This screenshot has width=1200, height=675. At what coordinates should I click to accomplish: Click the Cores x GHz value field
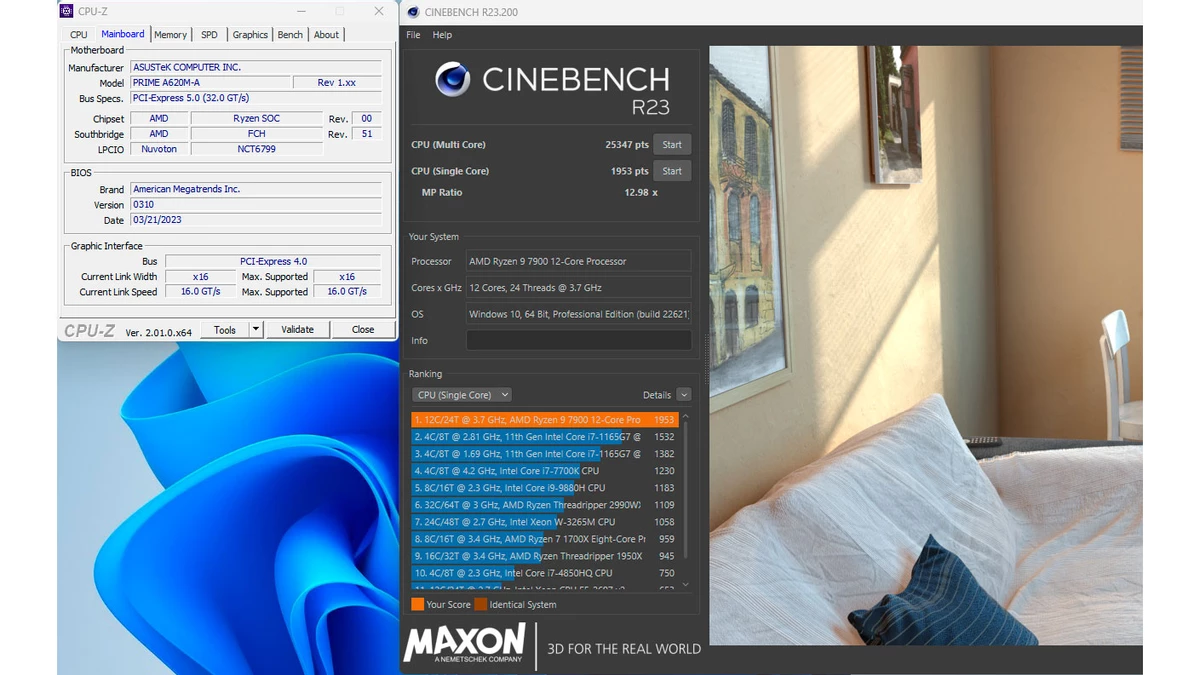pos(579,288)
